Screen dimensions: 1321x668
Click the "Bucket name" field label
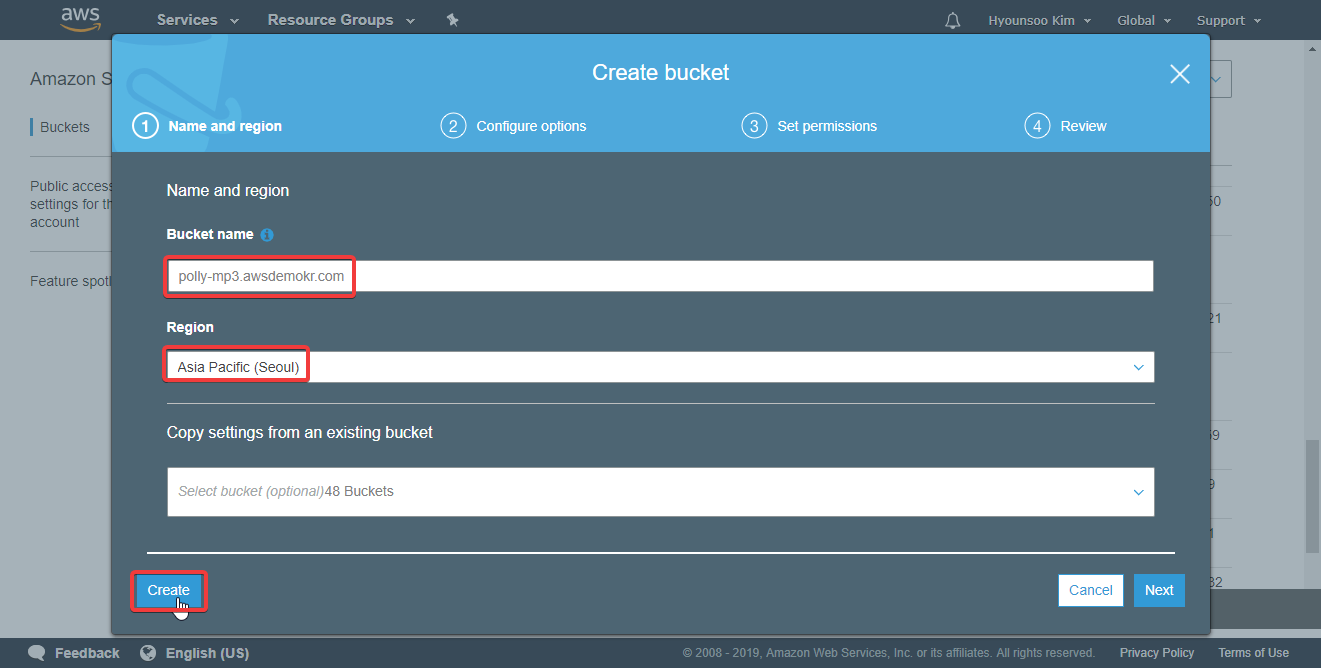pos(210,234)
